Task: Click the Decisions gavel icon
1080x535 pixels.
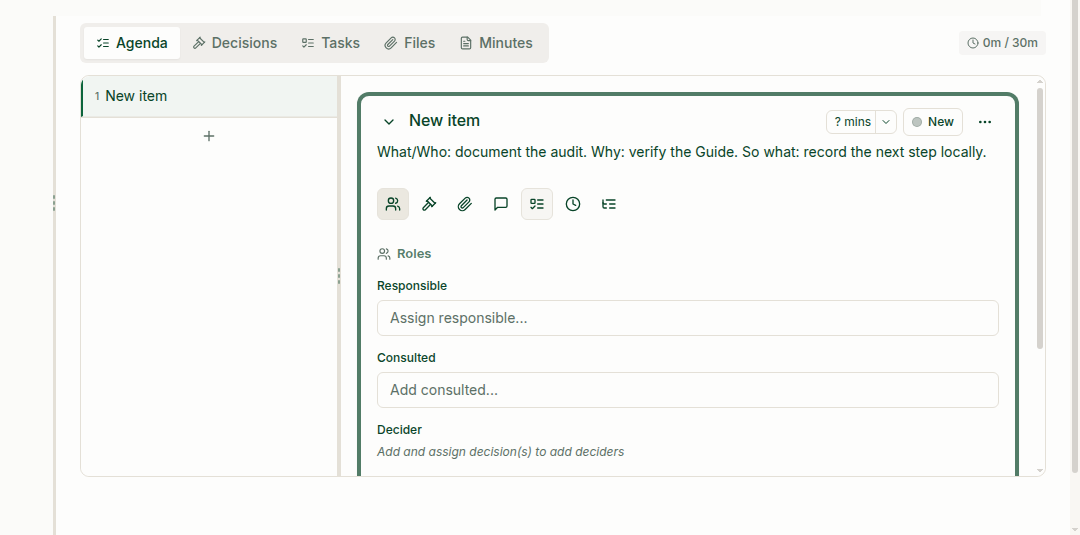Action: (429, 204)
